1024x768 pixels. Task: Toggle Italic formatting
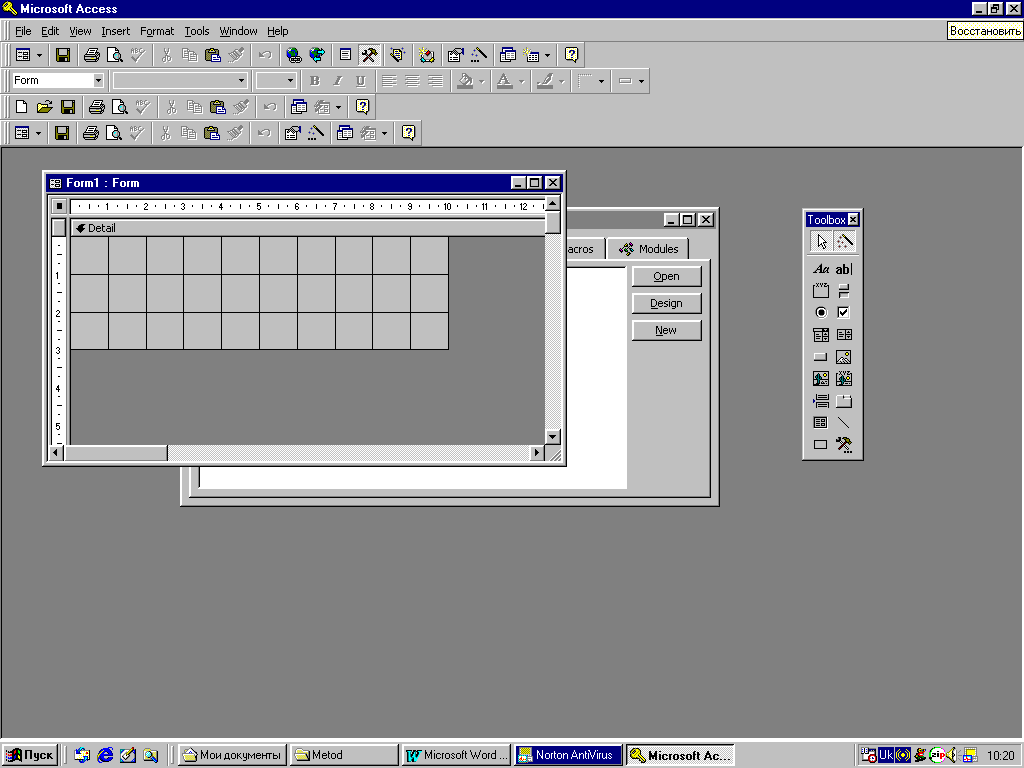pyautogui.click(x=338, y=81)
